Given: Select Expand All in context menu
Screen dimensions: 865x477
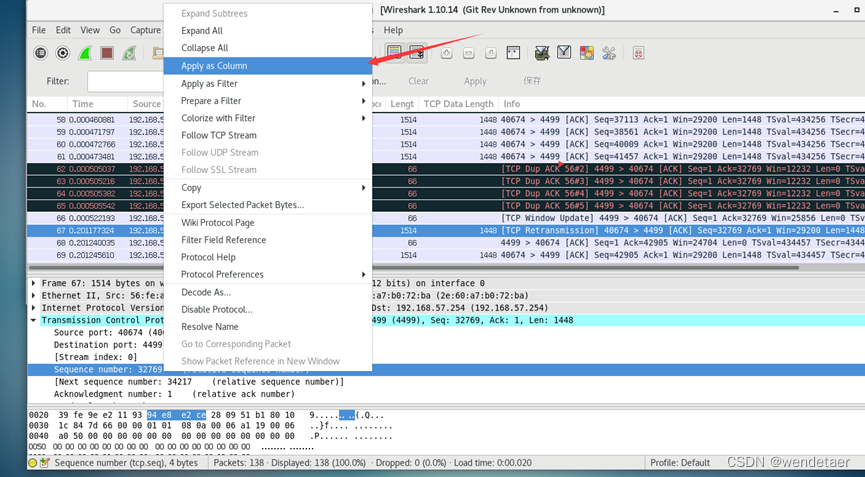Looking at the screenshot, I should (268, 31).
